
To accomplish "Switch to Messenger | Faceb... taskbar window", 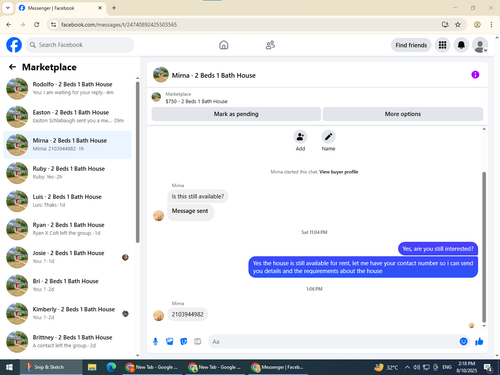I will pyautogui.click(x=278, y=367).
